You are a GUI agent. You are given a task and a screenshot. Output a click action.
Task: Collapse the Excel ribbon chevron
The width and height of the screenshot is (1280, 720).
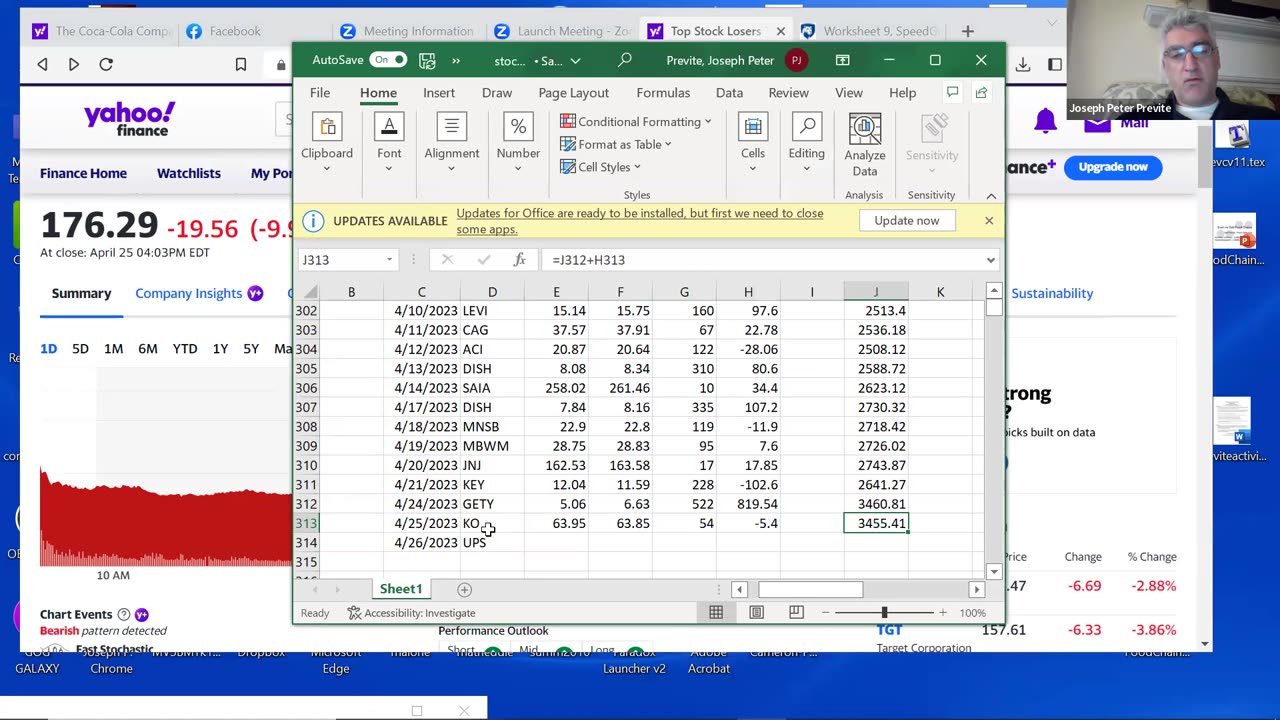point(991,196)
